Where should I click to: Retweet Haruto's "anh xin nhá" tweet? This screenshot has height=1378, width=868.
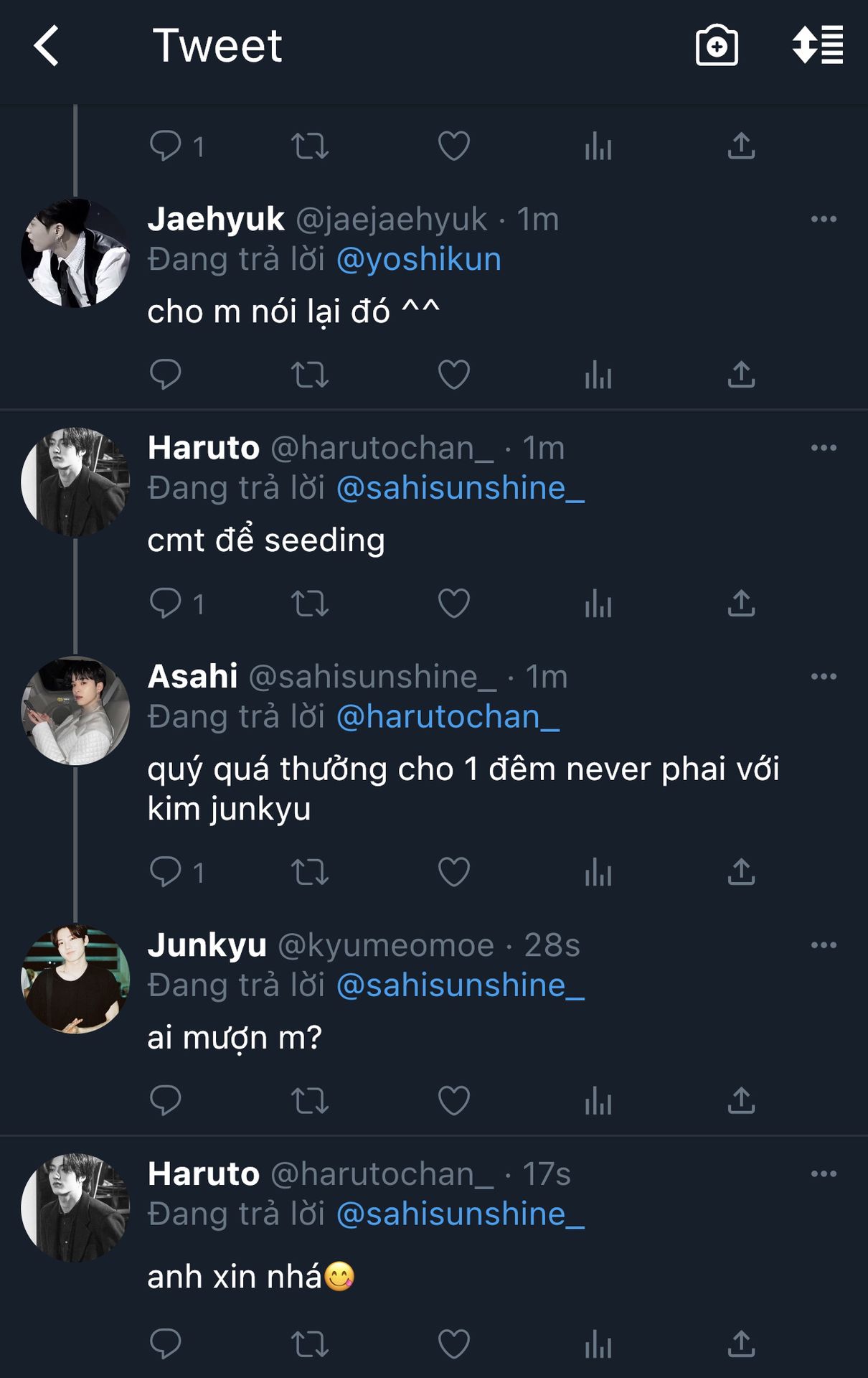310,1344
